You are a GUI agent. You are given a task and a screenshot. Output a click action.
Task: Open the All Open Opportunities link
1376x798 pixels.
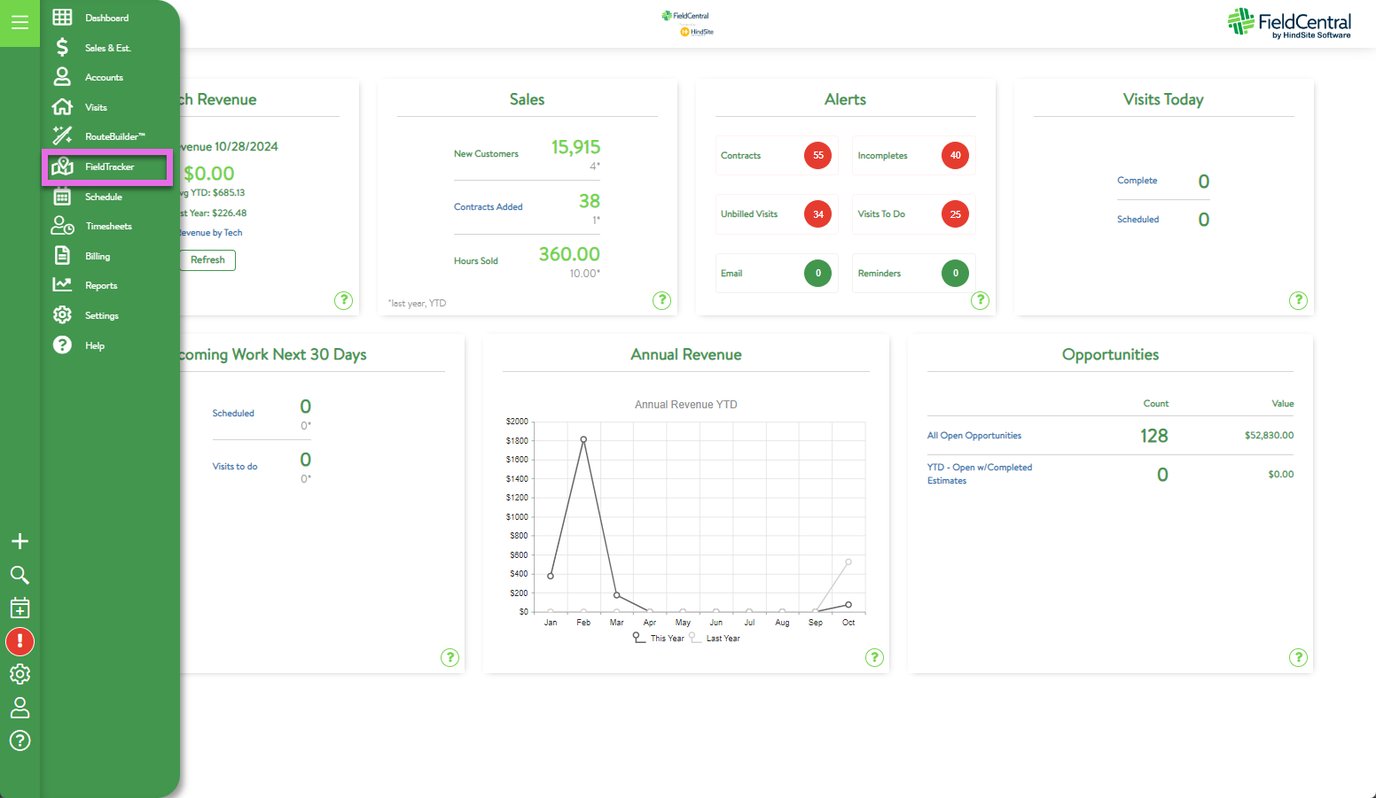[x=974, y=435]
